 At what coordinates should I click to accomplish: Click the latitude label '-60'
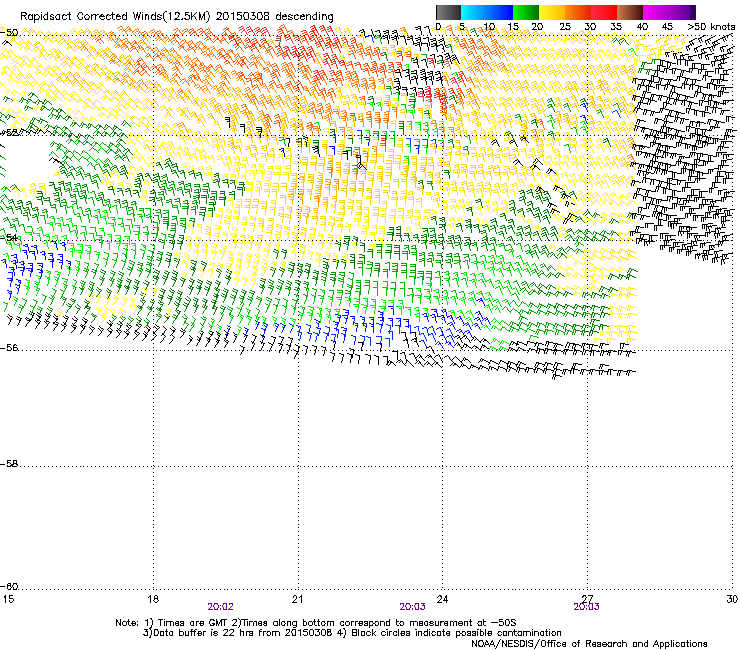coord(9,586)
